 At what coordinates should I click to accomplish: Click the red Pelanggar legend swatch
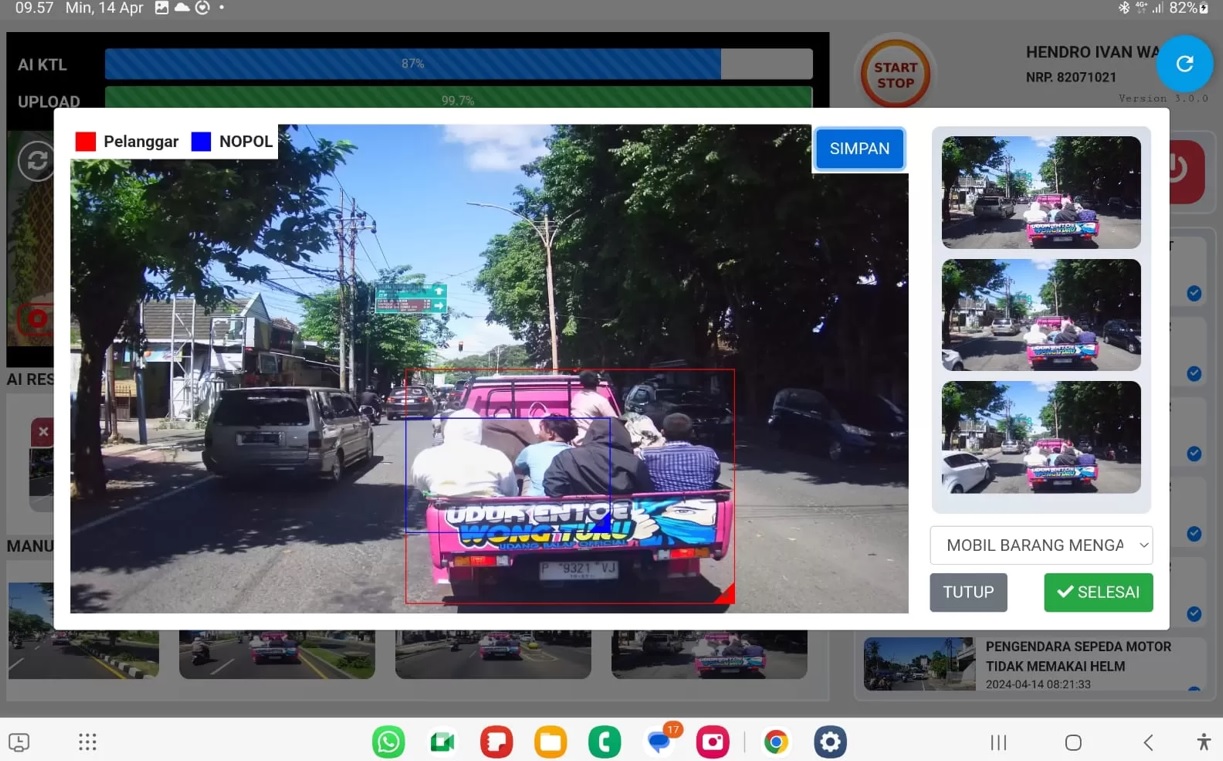coord(86,142)
